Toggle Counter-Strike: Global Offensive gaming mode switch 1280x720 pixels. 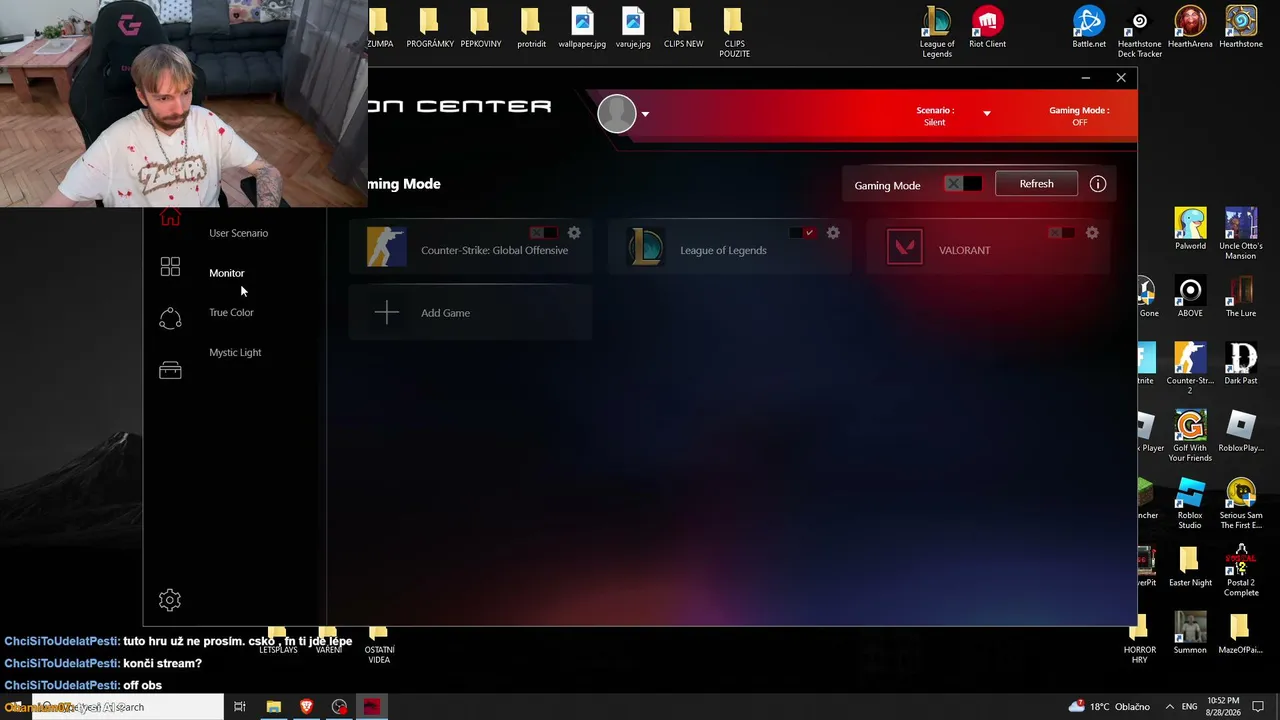click(x=544, y=233)
